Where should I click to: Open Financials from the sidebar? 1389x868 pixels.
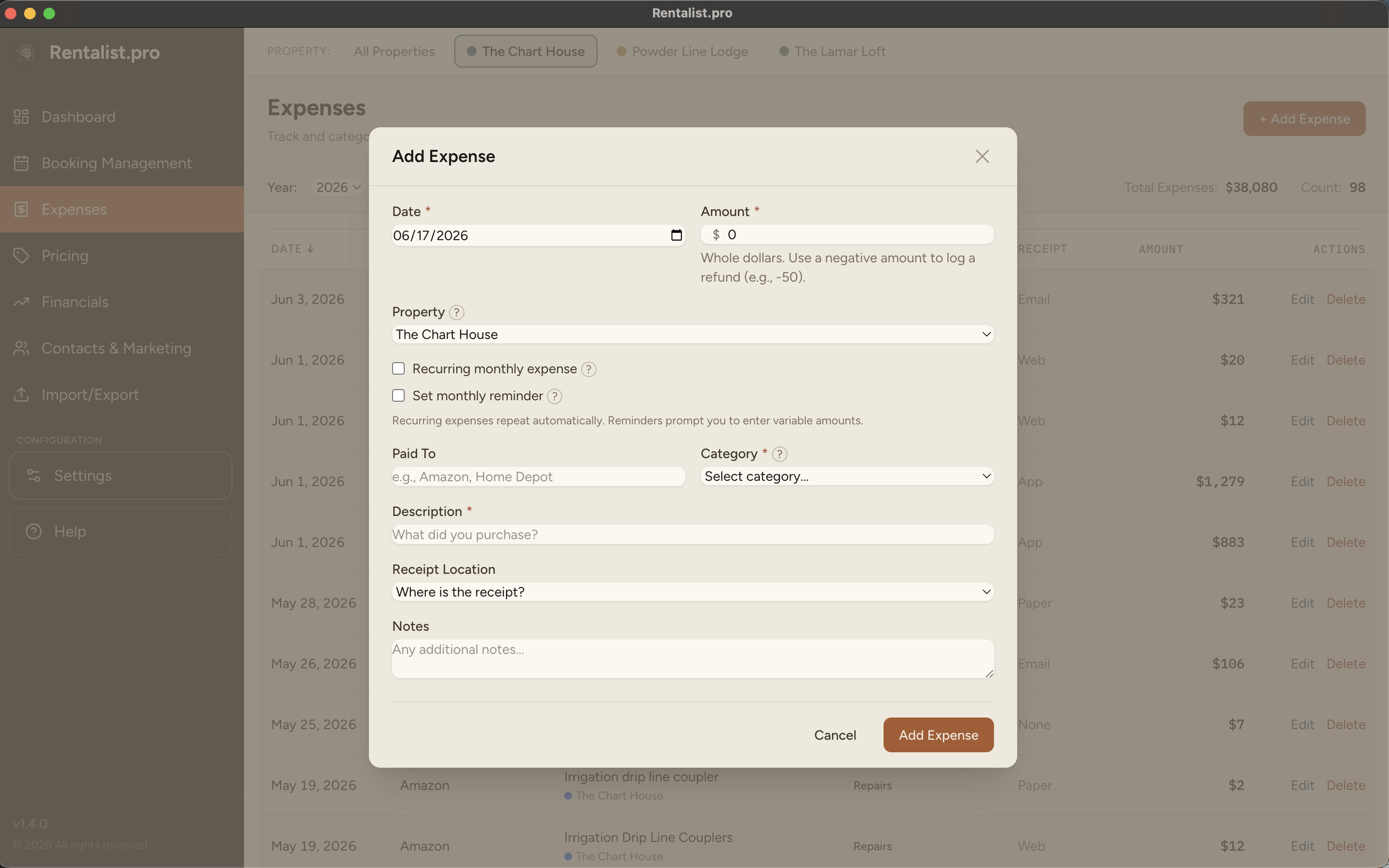(x=122, y=302)
